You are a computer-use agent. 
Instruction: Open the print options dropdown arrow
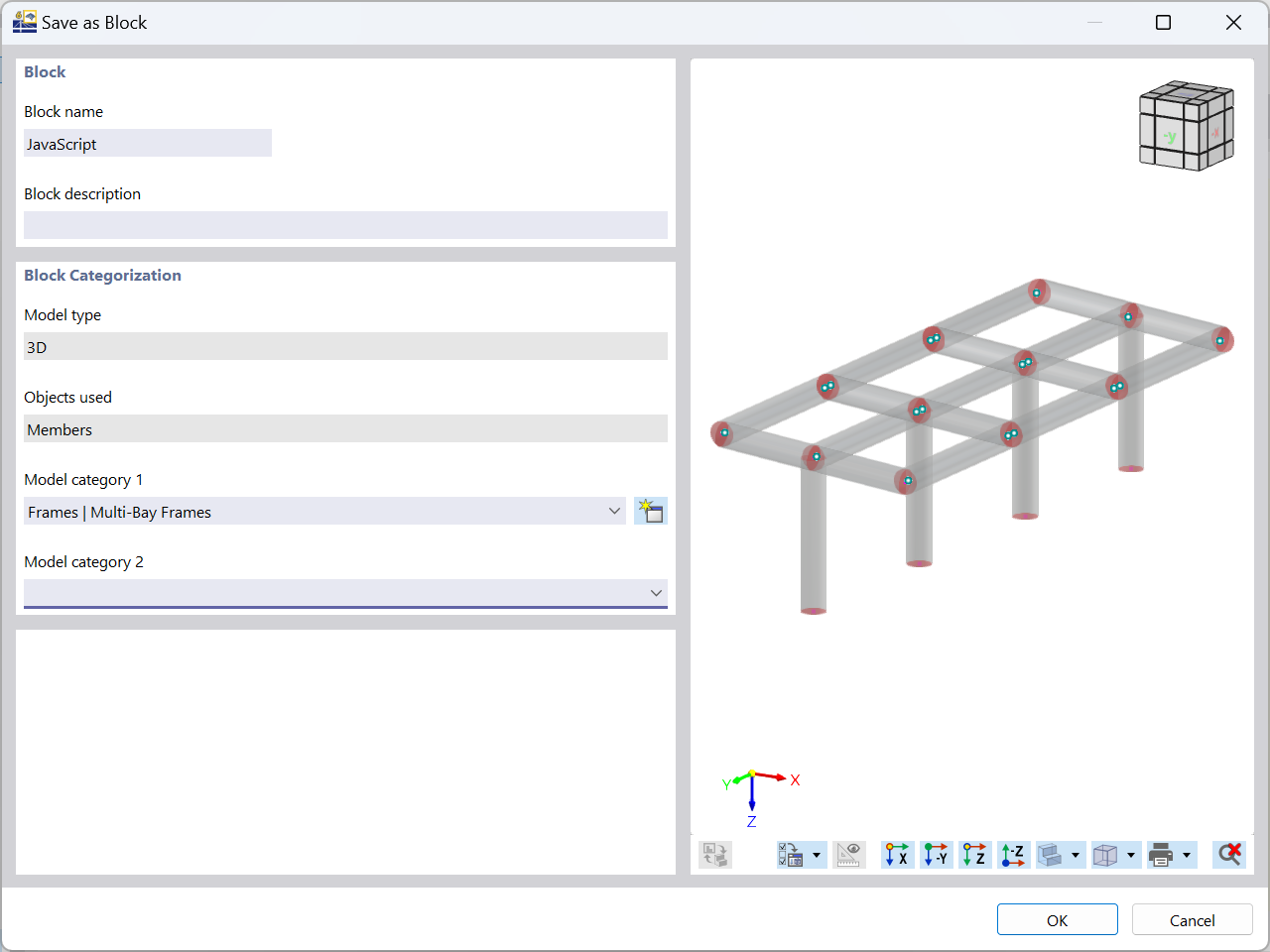pos(1187,855)
